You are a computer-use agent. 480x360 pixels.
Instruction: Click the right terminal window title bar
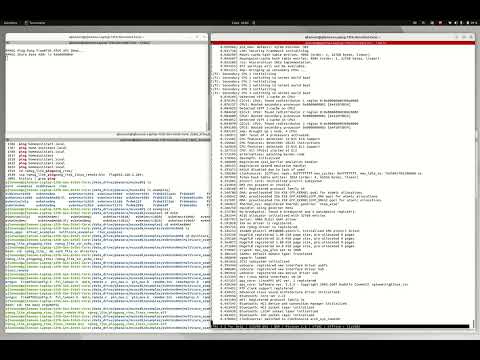[343, 37]
